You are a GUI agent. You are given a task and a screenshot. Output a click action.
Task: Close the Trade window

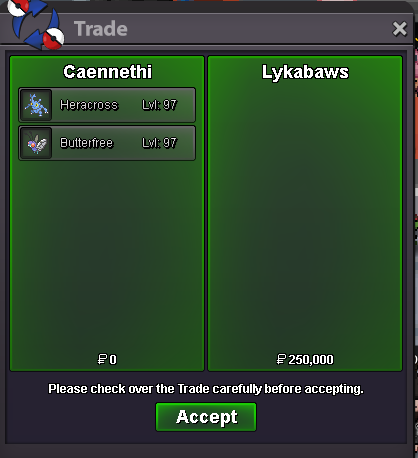(399, 29)
